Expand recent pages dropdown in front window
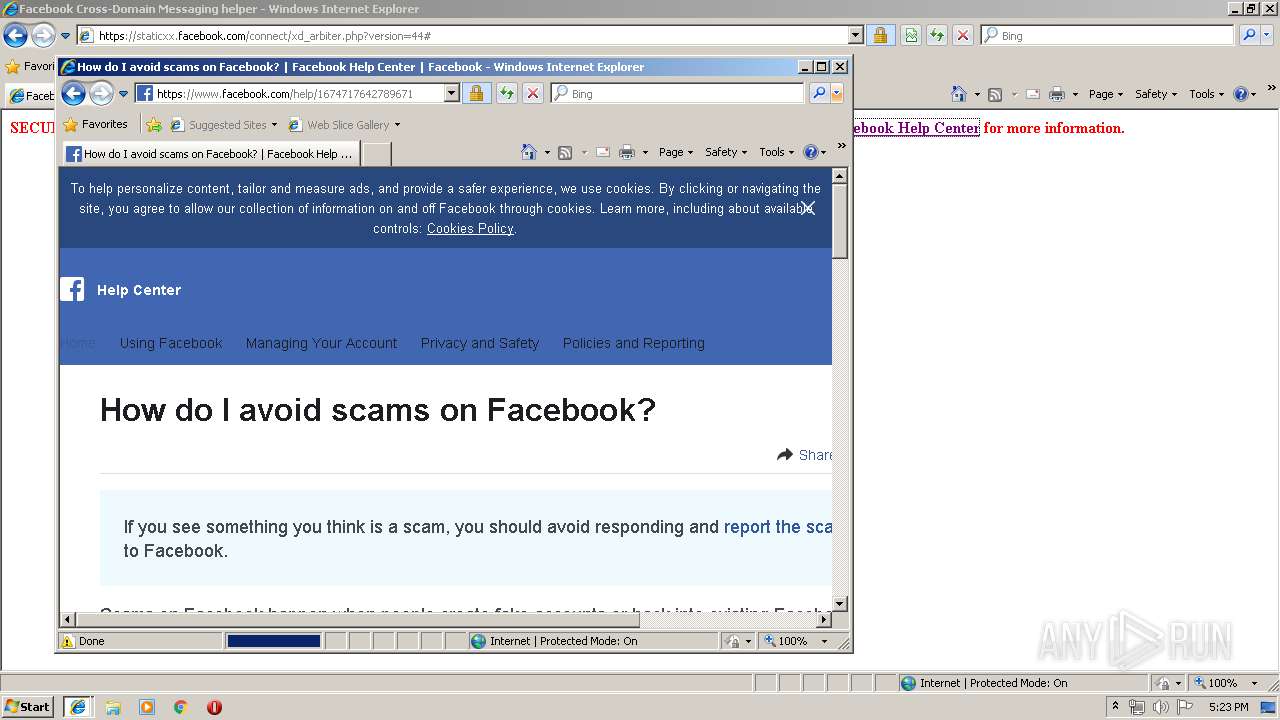This screenshot has width=1280, height=720. (x=124, y=94)
